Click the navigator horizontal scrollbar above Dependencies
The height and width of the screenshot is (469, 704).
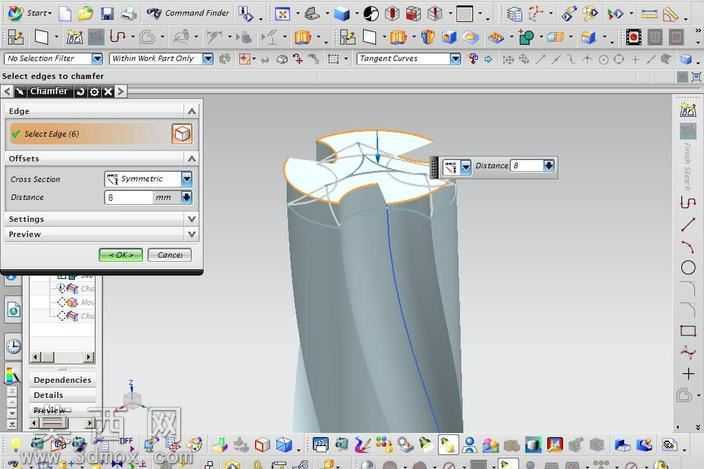click(x=62, y=357)
